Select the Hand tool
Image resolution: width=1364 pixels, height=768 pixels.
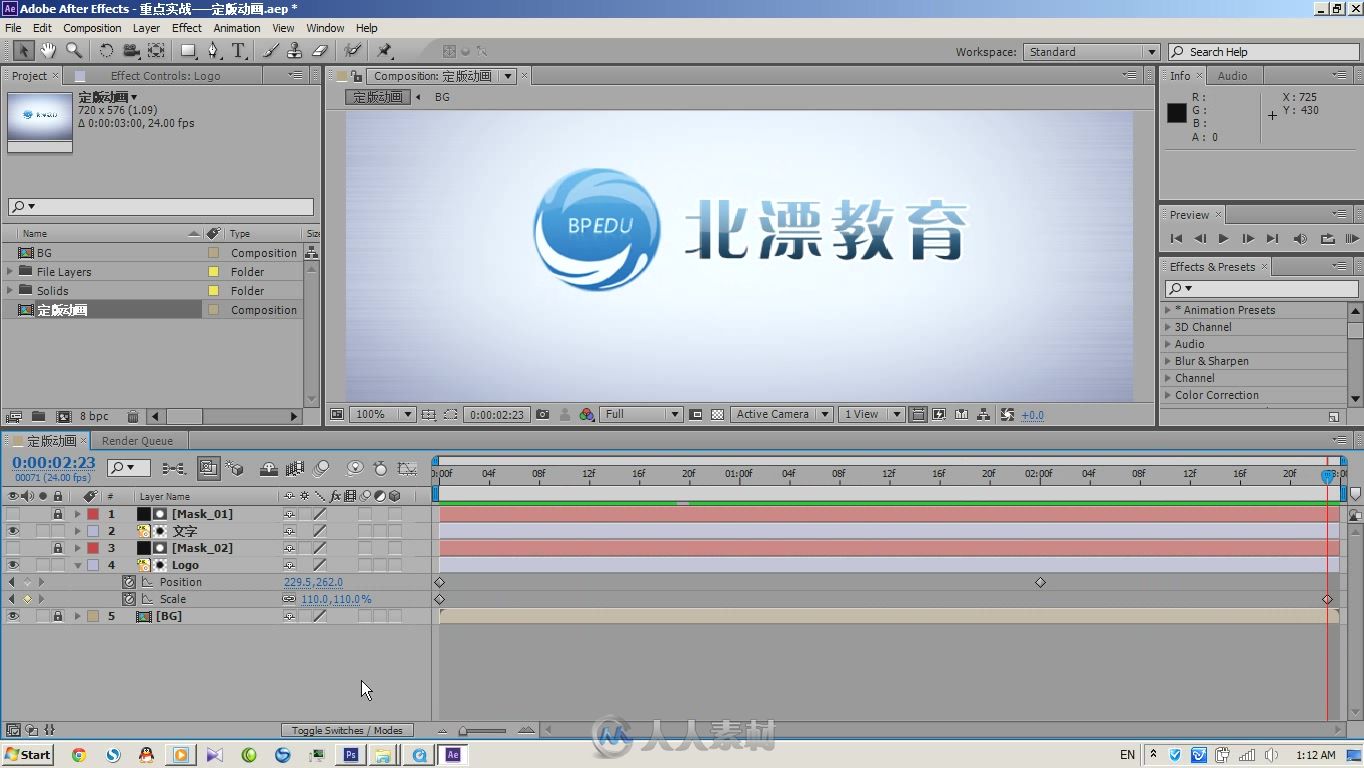click(x=48, y=51)
